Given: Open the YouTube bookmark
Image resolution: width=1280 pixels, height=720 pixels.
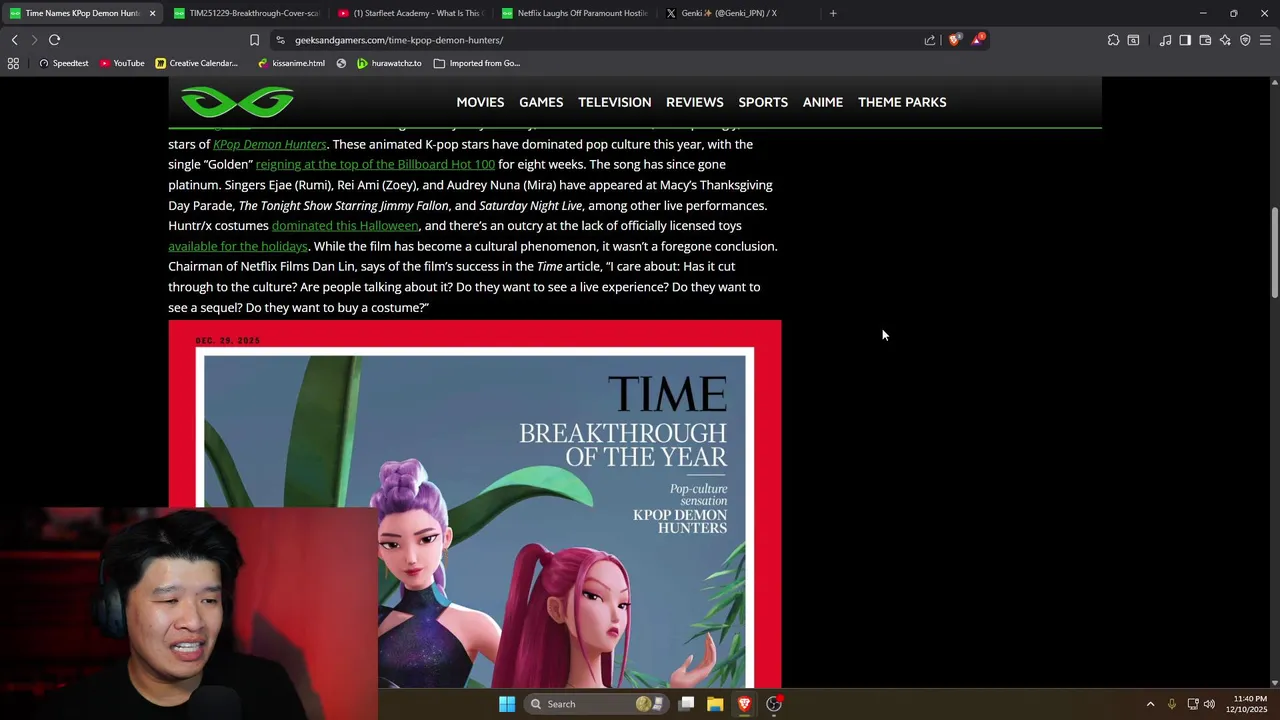Looking at the screenshot, I should pyautogui.click(x=122, y=63).
